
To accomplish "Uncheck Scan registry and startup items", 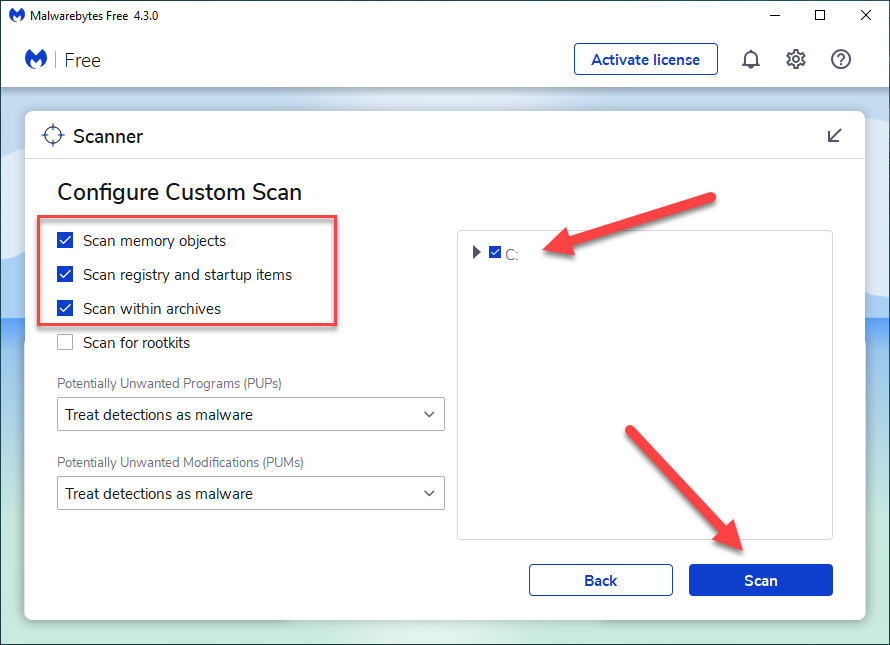I will pos(66,275).
